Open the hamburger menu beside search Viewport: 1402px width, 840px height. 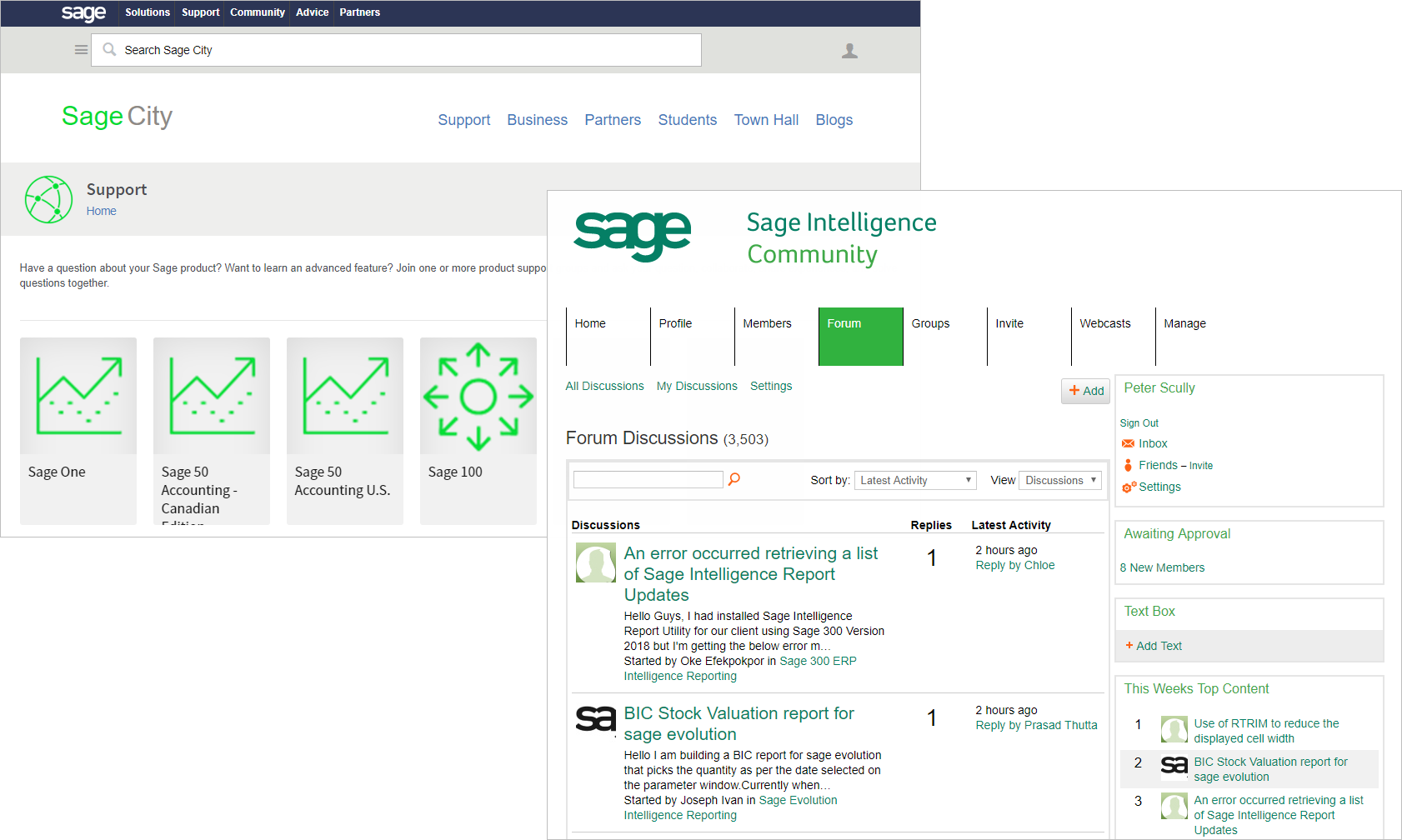point(81,50)
